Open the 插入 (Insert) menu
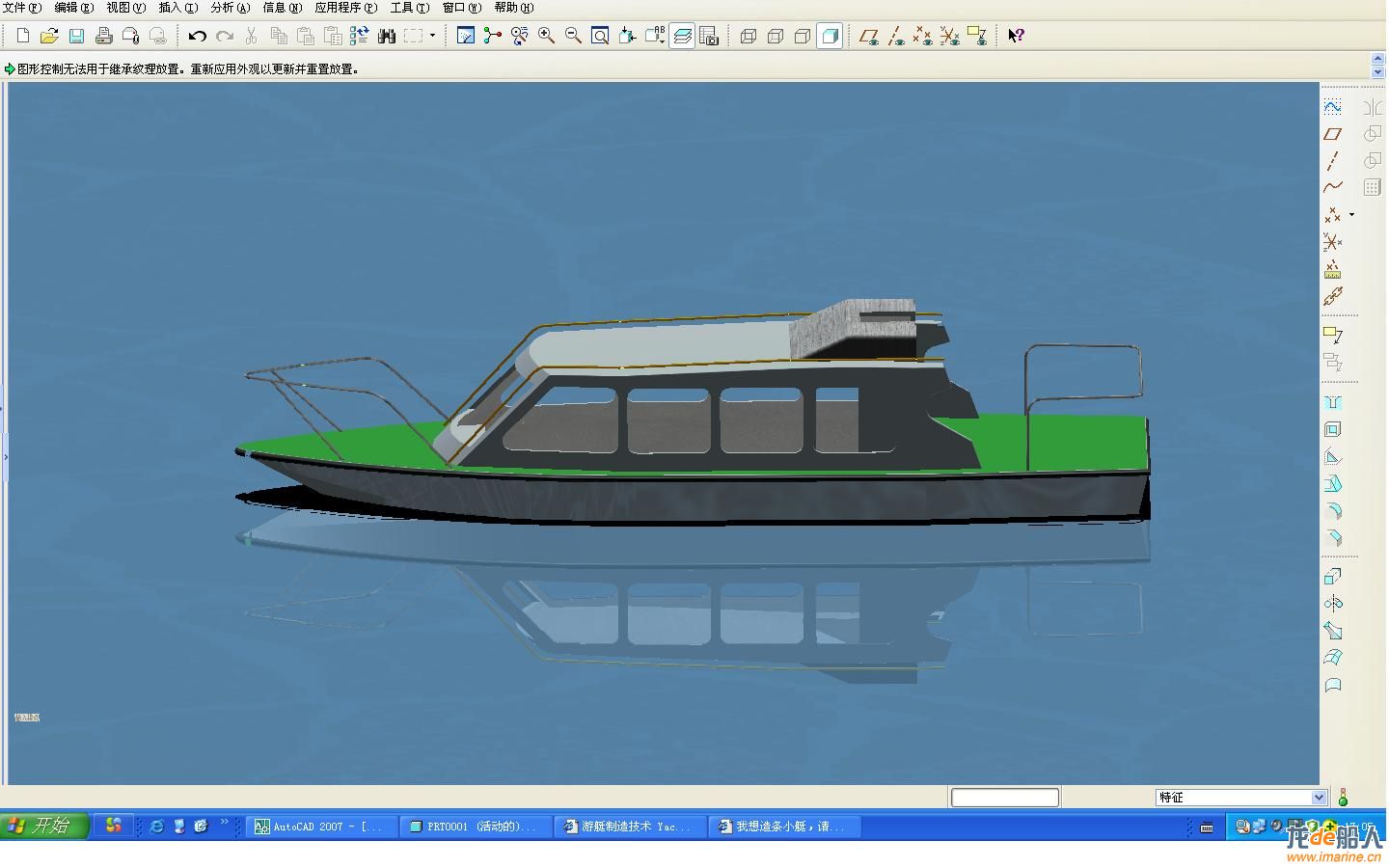This screenshot has height=868, width=1389. pyautogui.click(x=178, y=8)
